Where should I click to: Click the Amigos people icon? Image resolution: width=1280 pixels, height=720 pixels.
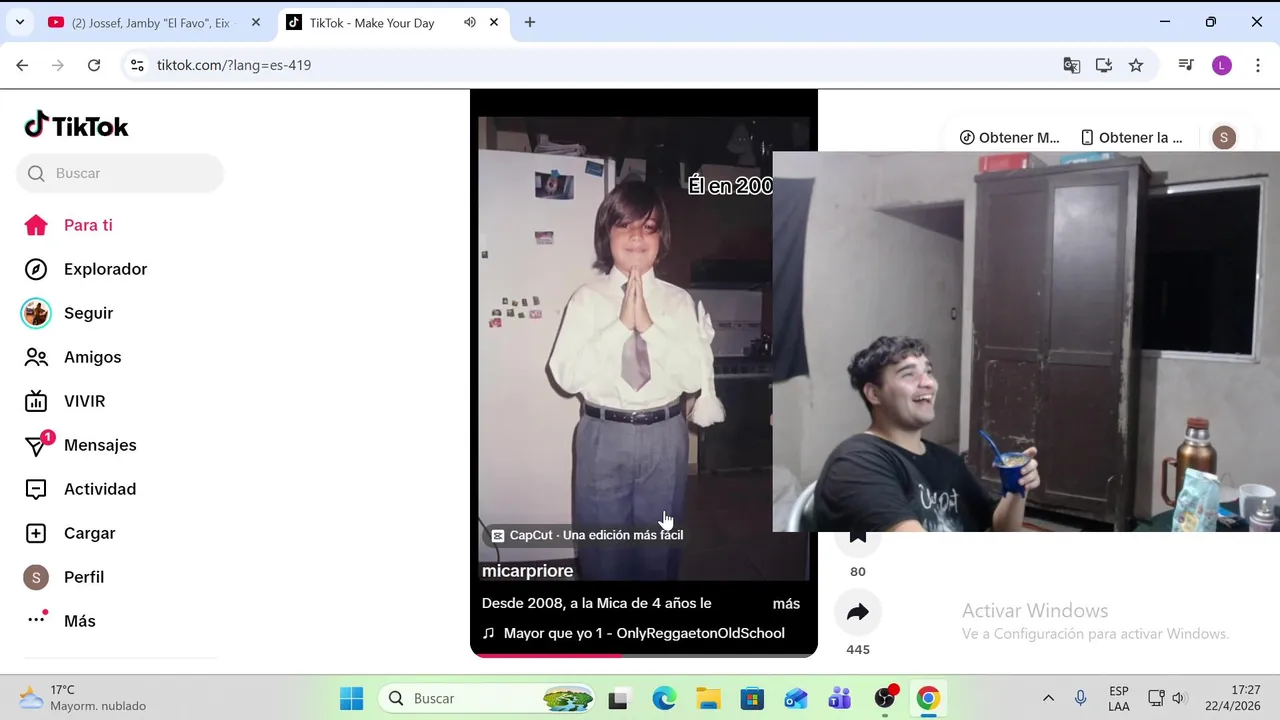(36, 357)
